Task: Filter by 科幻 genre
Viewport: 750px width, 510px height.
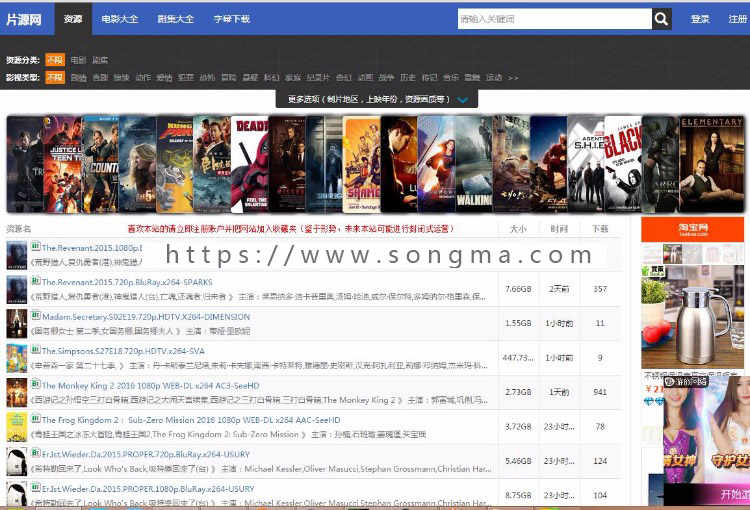Action: pos(271,78)
